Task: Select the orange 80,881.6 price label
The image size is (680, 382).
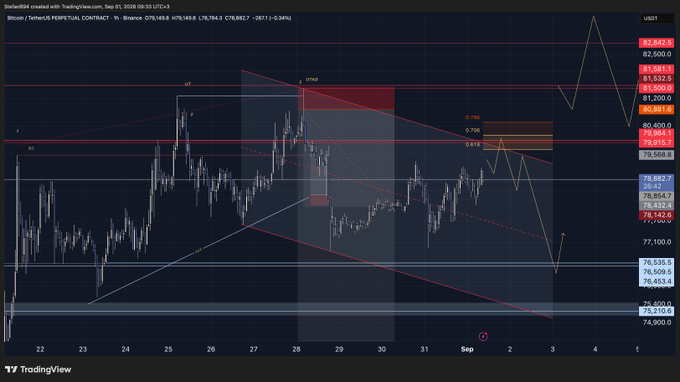Action: click(x=656, y=109)
